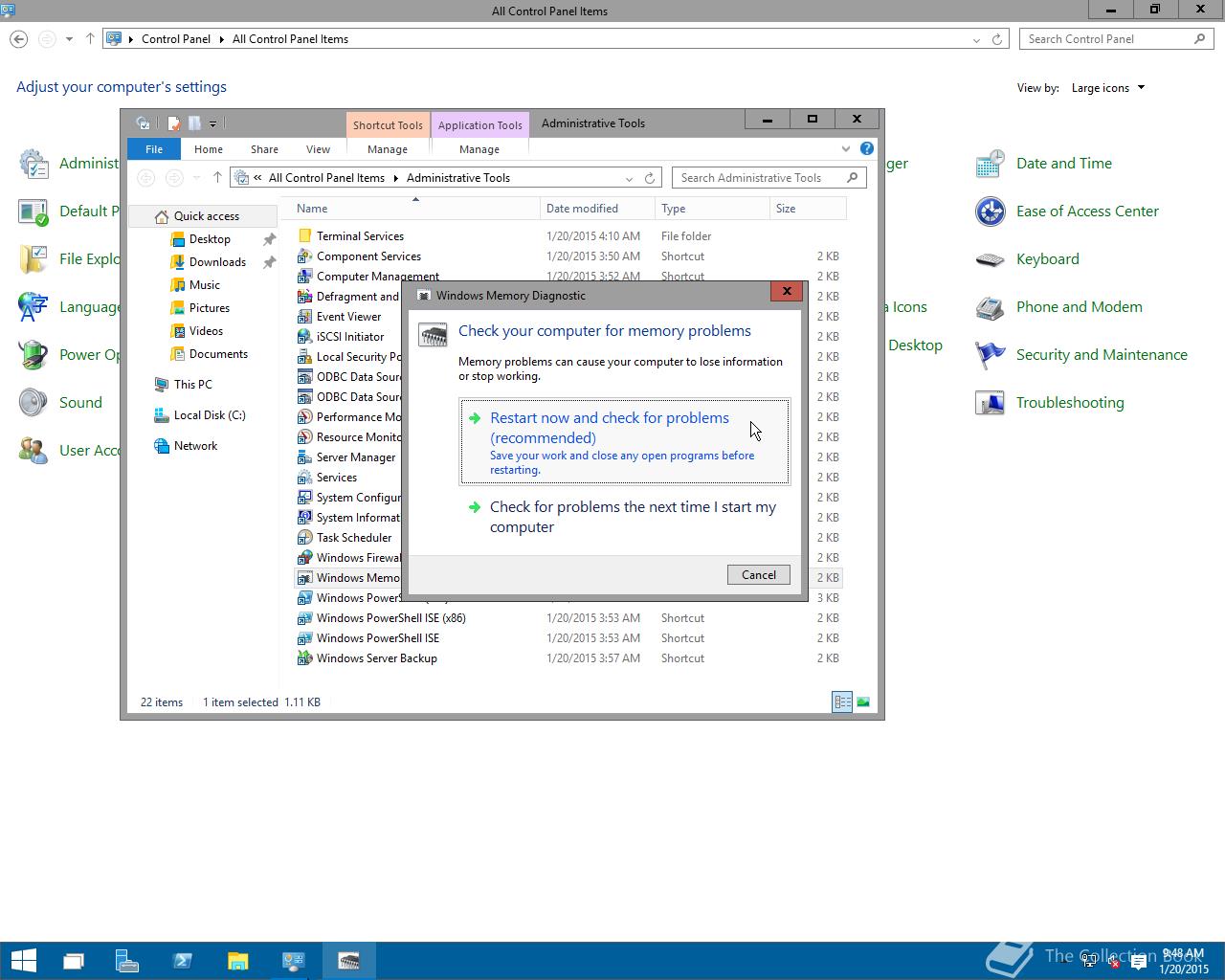Select Windows PowerShell ISE (x86) shortcut
Screen dimensions: 1225x980
pos(568,618)
